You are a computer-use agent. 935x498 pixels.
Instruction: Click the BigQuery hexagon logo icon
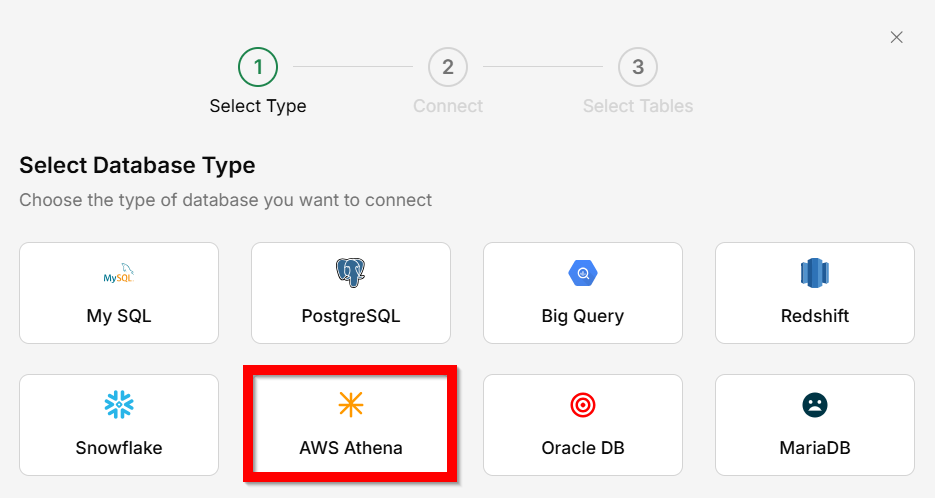point(583,273)
